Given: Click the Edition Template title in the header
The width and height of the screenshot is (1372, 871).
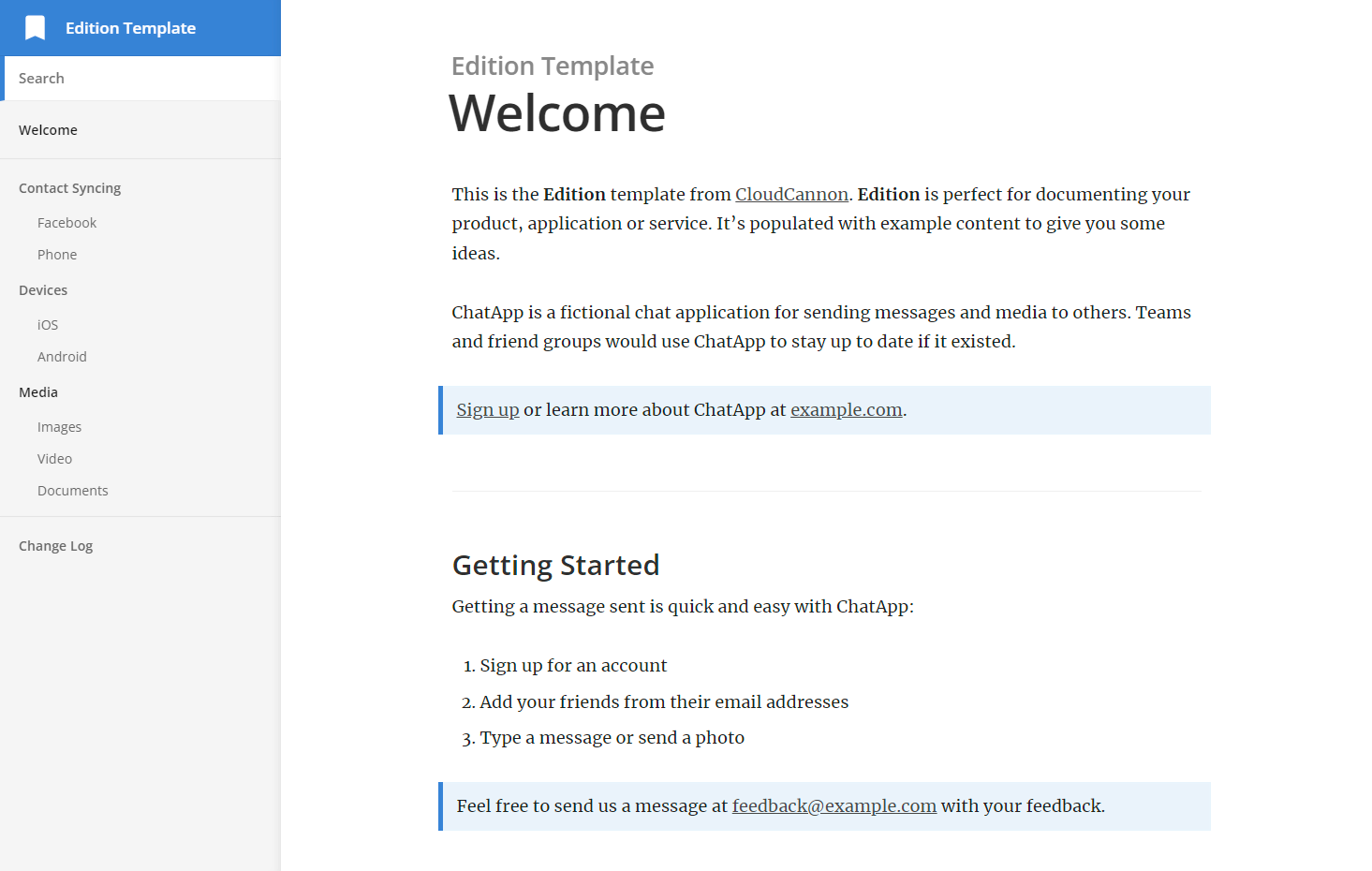Looking at the screenshot, I should click(x=130, y=27).
